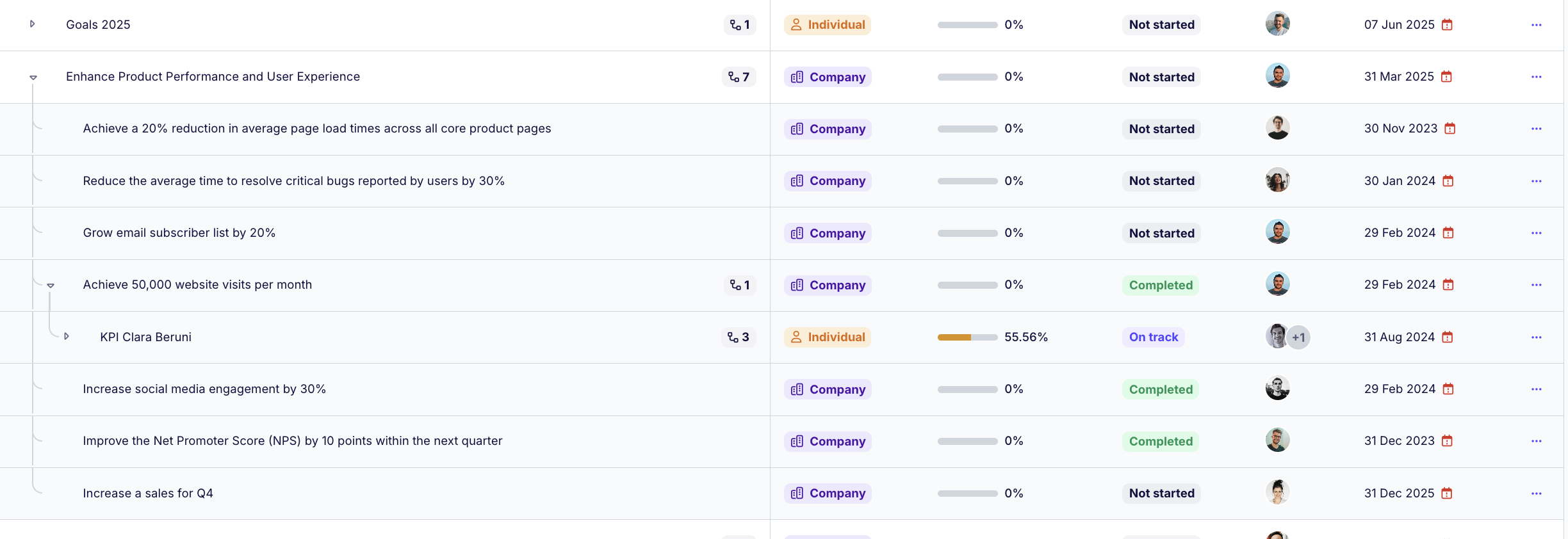
Task: Change Completed status on social media engagement goal
Action: [x=1161, y=389]
